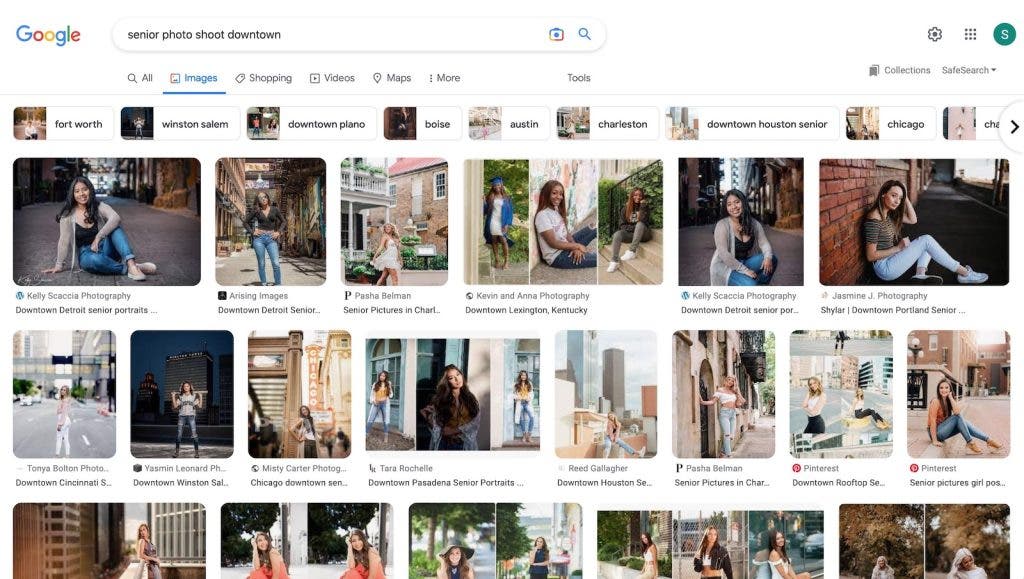Open the Downtown Lexington Kentucky image thumbnail
Screen dimensions: 1024x579
pos(563,222)
